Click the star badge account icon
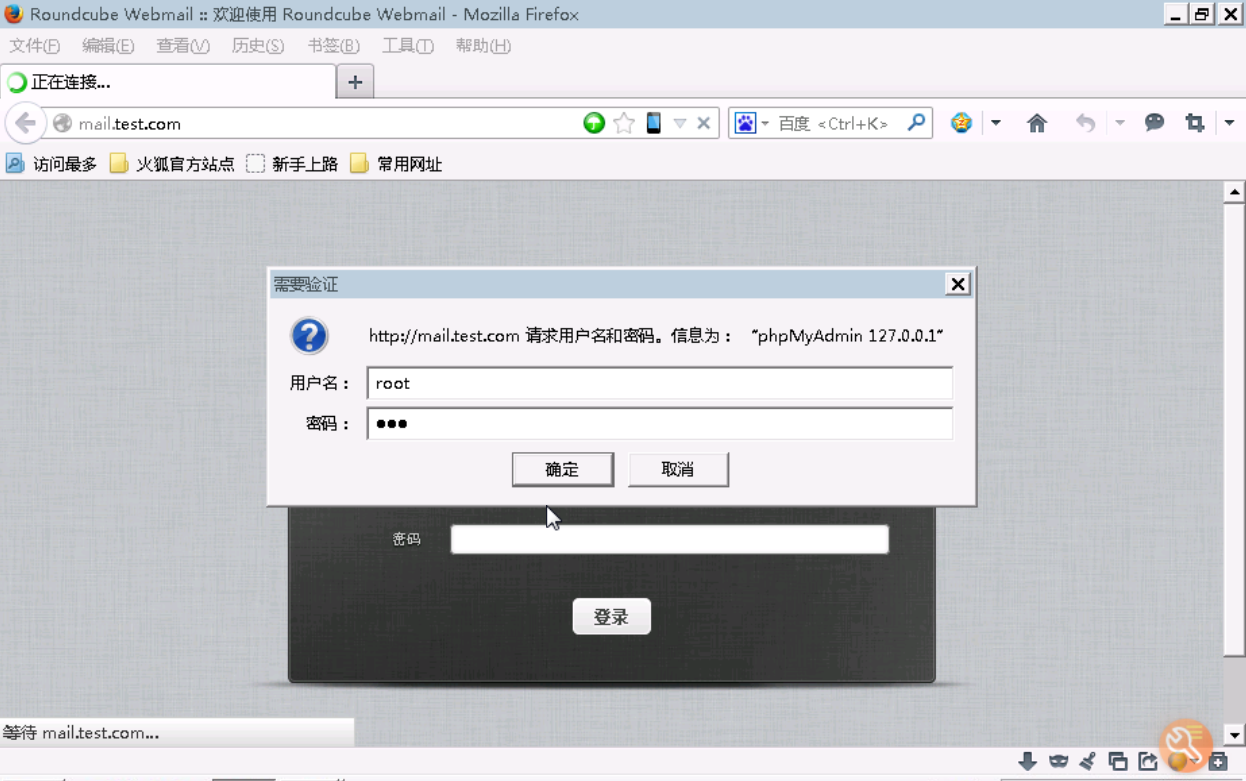This screenshot has width=1246, height=781. pyautogui.click(x=961, y=123)
